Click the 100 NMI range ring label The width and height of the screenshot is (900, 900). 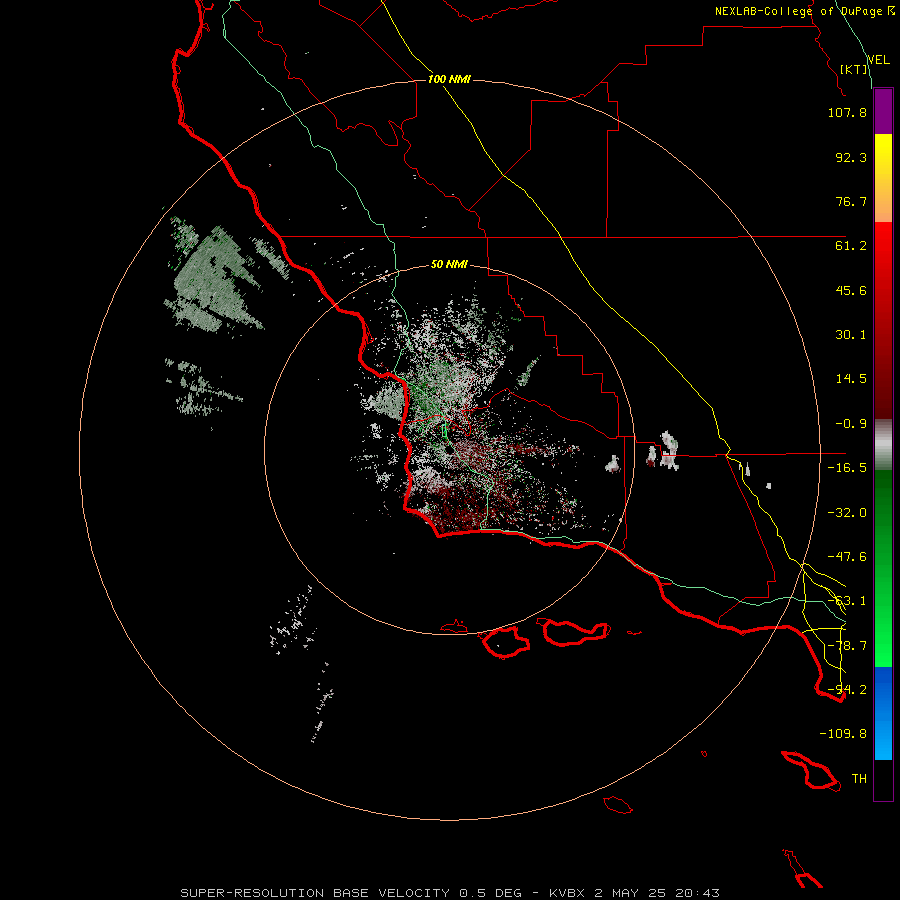tap(449, 79)
